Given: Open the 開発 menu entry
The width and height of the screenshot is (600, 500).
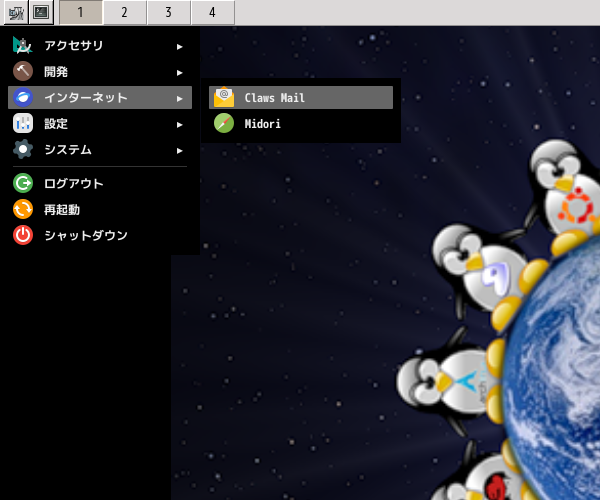Looking at the screenshot, I should point(56,72).
